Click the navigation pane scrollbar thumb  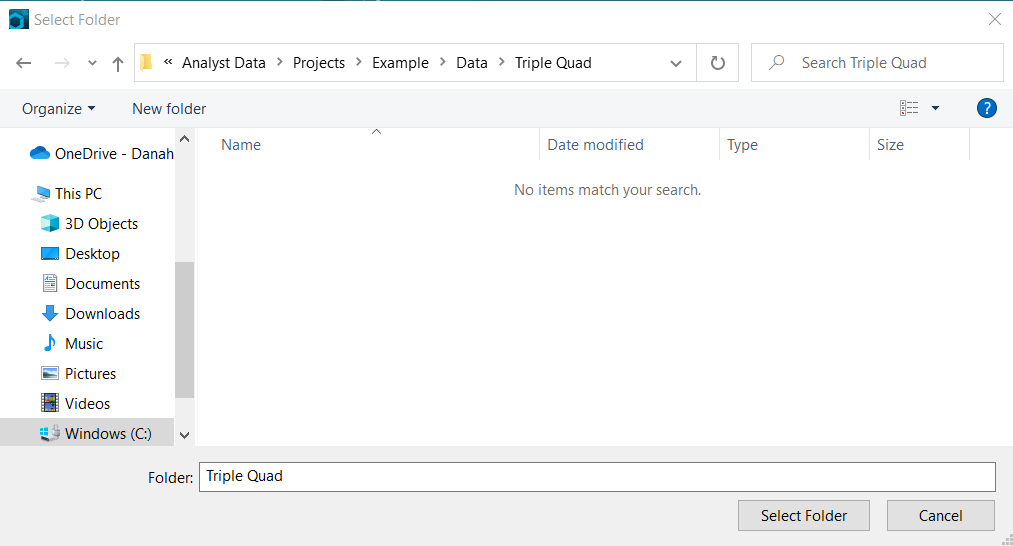tap(184, 330)
